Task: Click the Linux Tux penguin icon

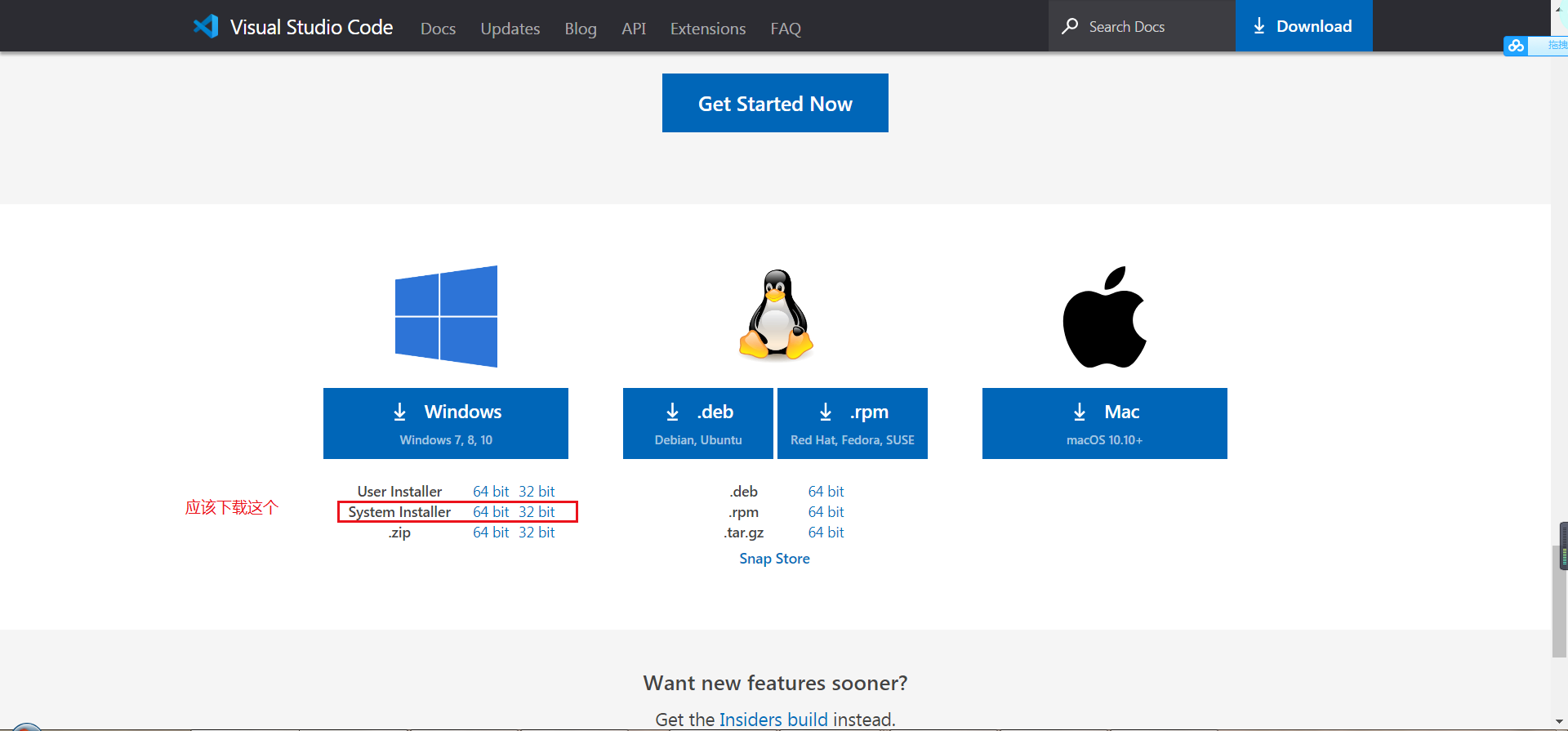Action: pos(776,315)
